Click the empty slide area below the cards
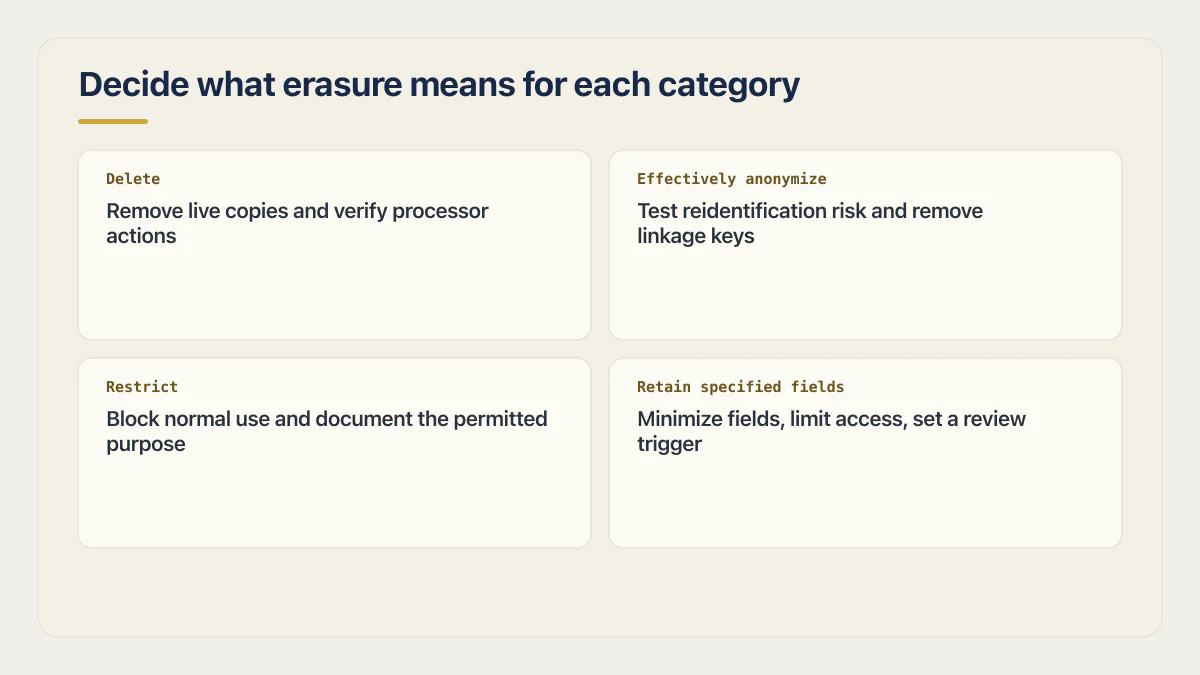This screenshot has height=675, width=1200. [x=600, y=592]
